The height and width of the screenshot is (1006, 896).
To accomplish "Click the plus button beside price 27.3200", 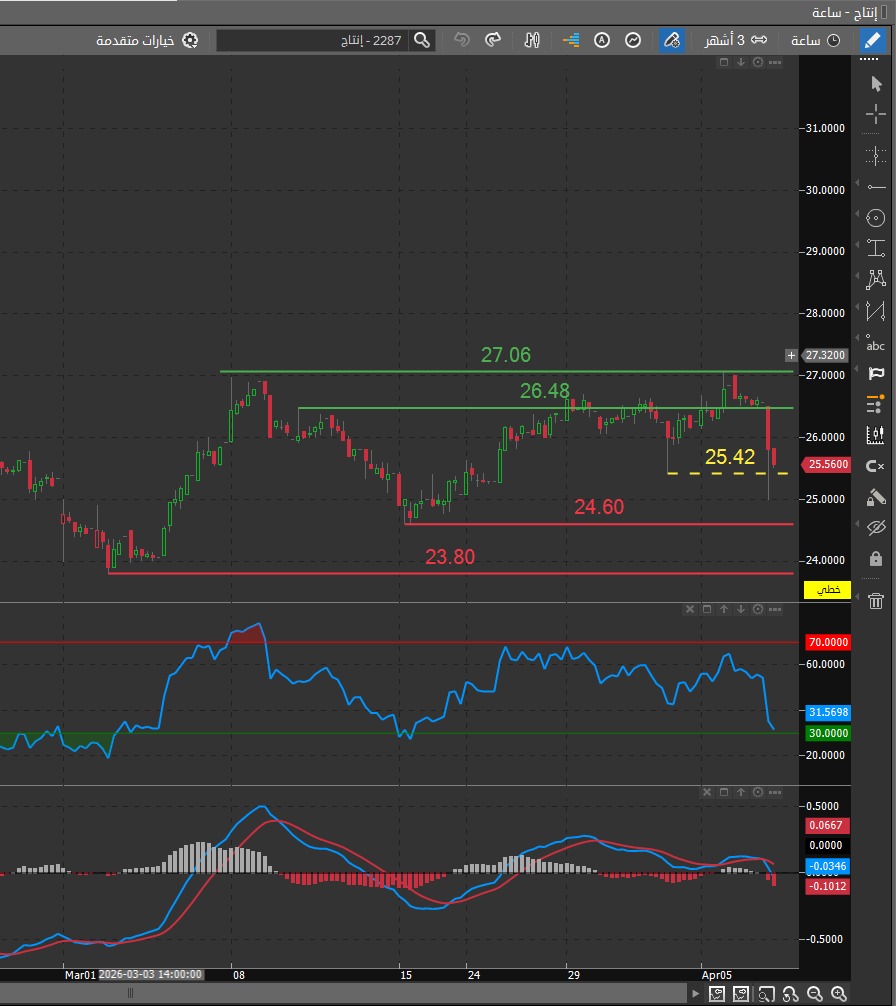I will 789,355.
